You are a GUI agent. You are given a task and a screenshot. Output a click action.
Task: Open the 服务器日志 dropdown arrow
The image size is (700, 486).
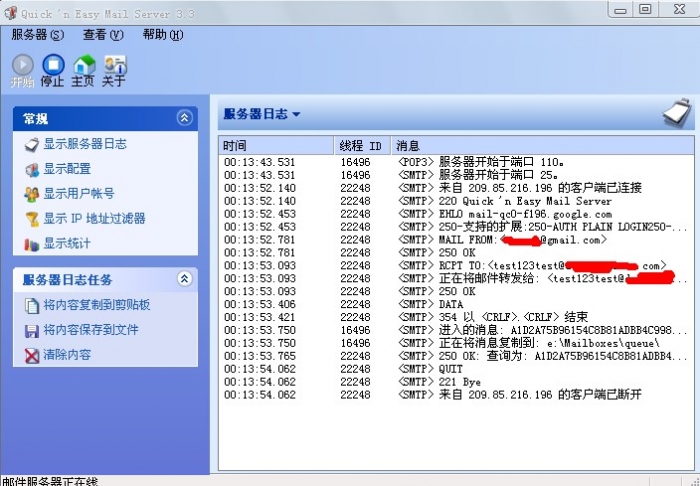pos(296,114)
